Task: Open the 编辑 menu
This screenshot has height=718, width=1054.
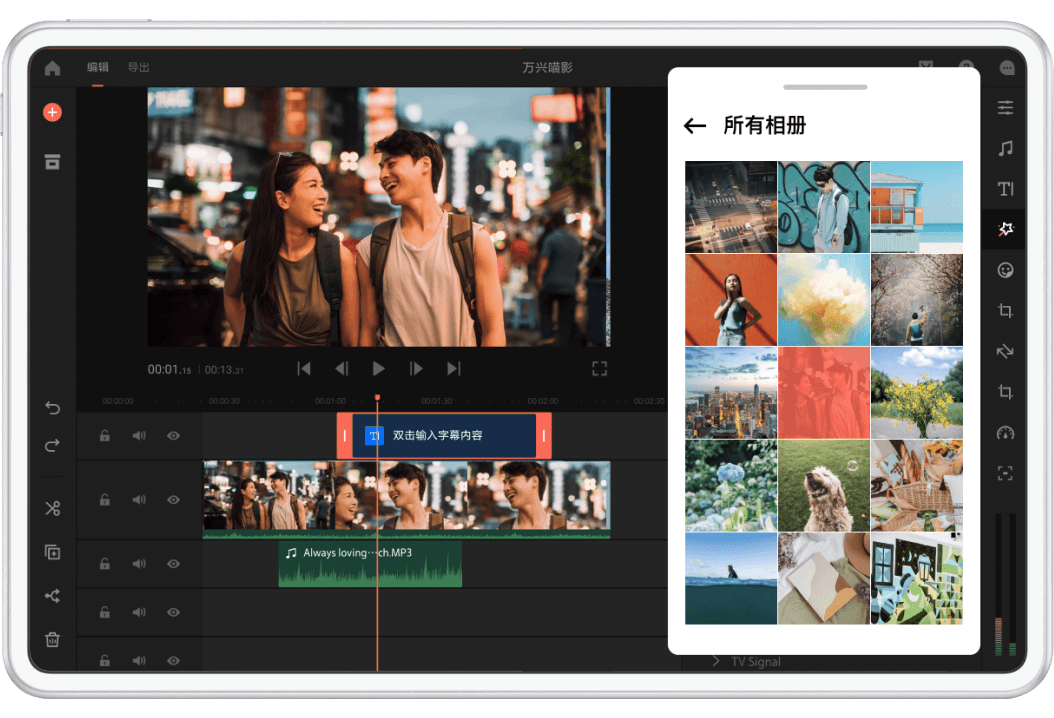Action: tap(96, 67)
